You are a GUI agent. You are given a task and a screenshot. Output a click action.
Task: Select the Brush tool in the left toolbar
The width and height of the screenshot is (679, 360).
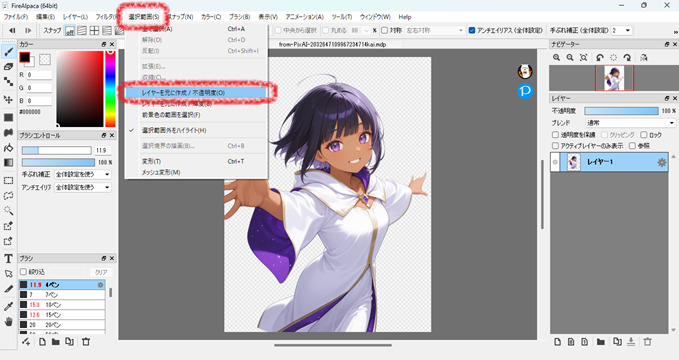point(8,52)
